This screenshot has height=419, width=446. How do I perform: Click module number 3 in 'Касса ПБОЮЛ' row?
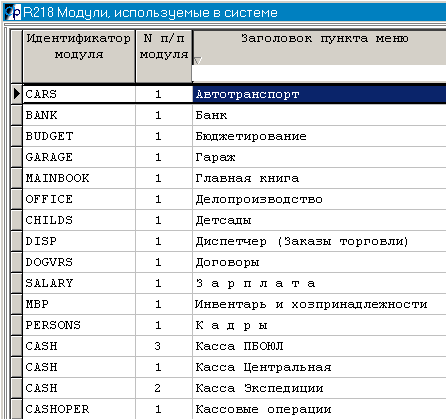click(x=164, y=346)
